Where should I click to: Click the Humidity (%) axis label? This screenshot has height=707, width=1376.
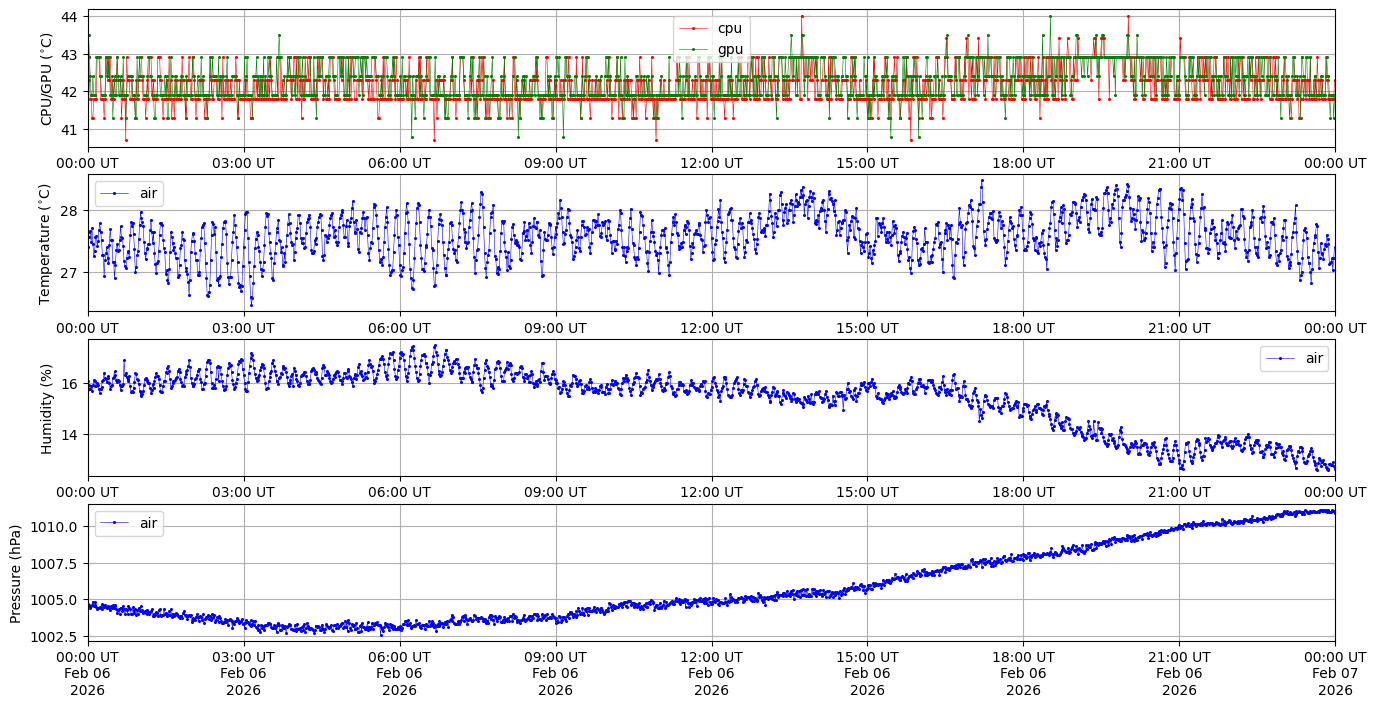click(46, 408)
